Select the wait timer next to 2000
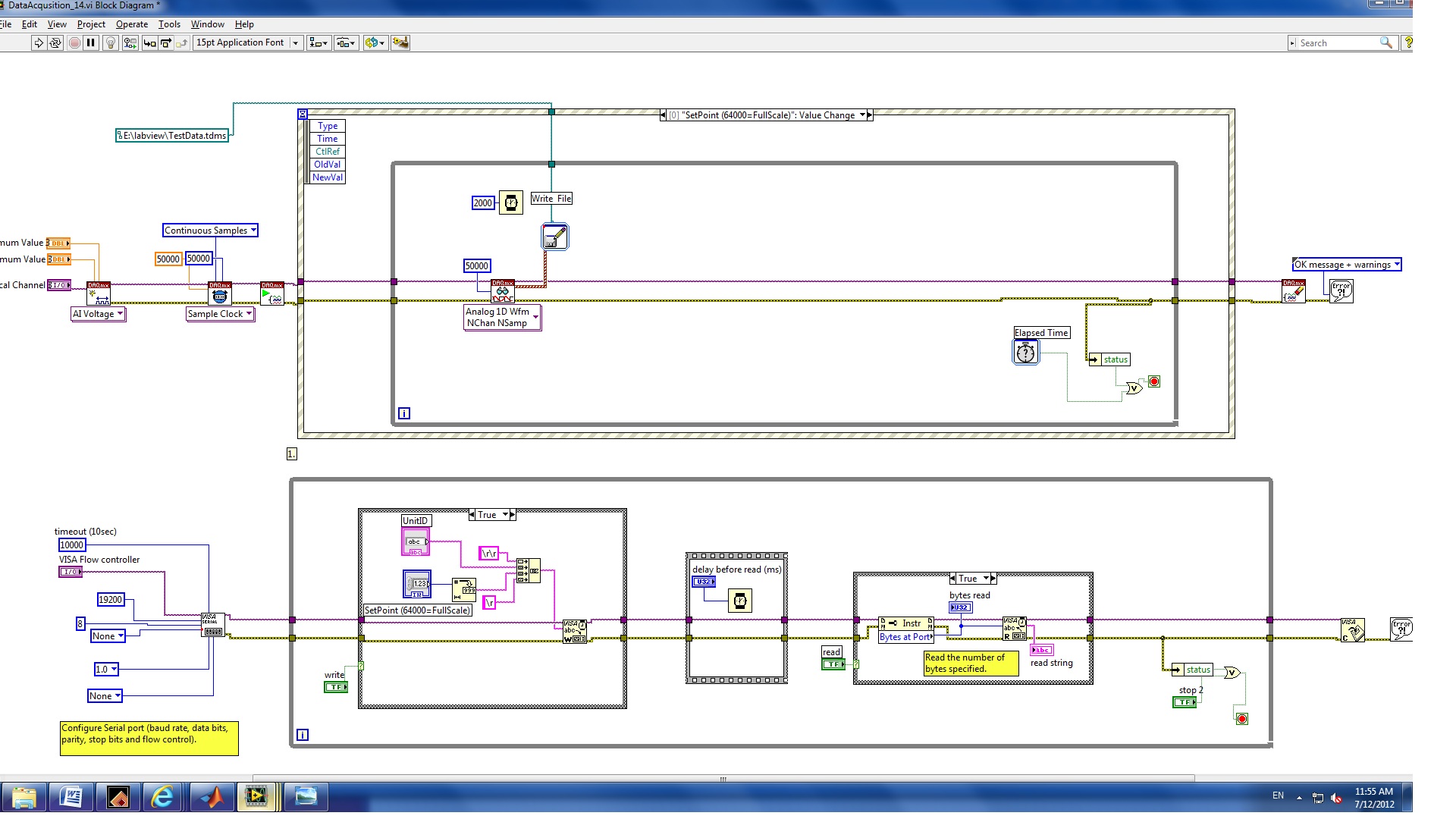Image resolution: width=1456 pixels, height=819 pixels. [511, 202]
